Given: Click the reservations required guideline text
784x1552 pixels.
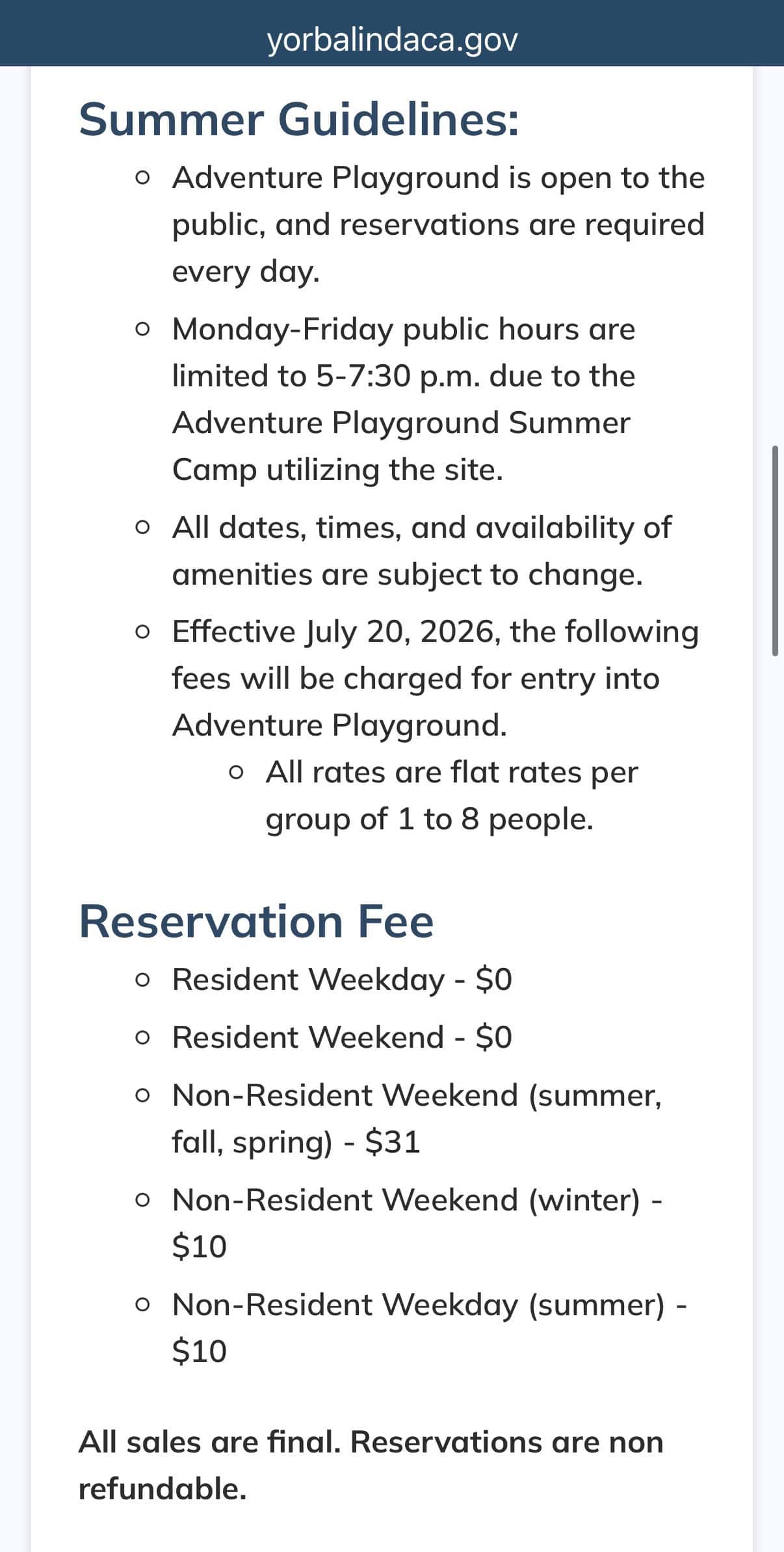Looking at the screenshot, I should click(438, 224).
